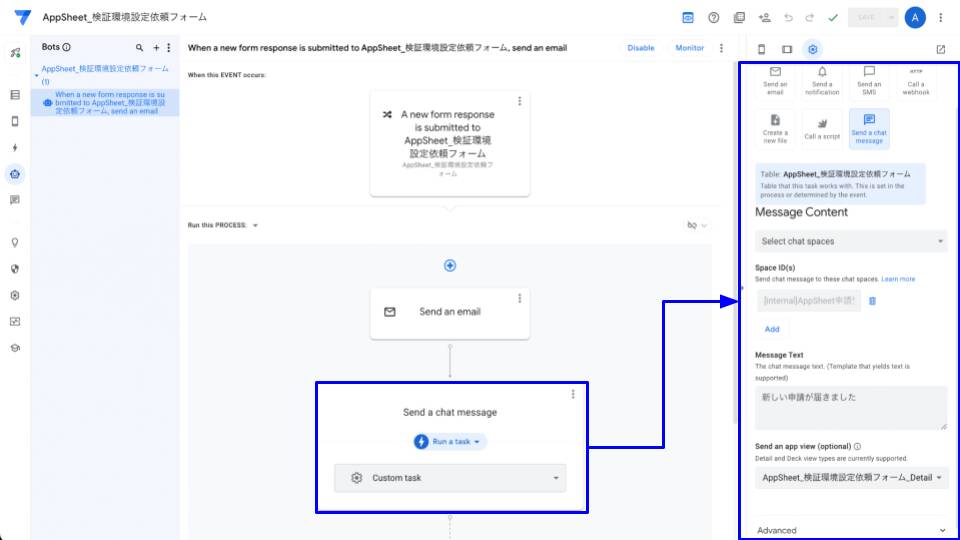Image resolution: width=960 pixels, height=540 pixels.
Task: Open the Security shield icon in sidebar
Action: [15, 269]
